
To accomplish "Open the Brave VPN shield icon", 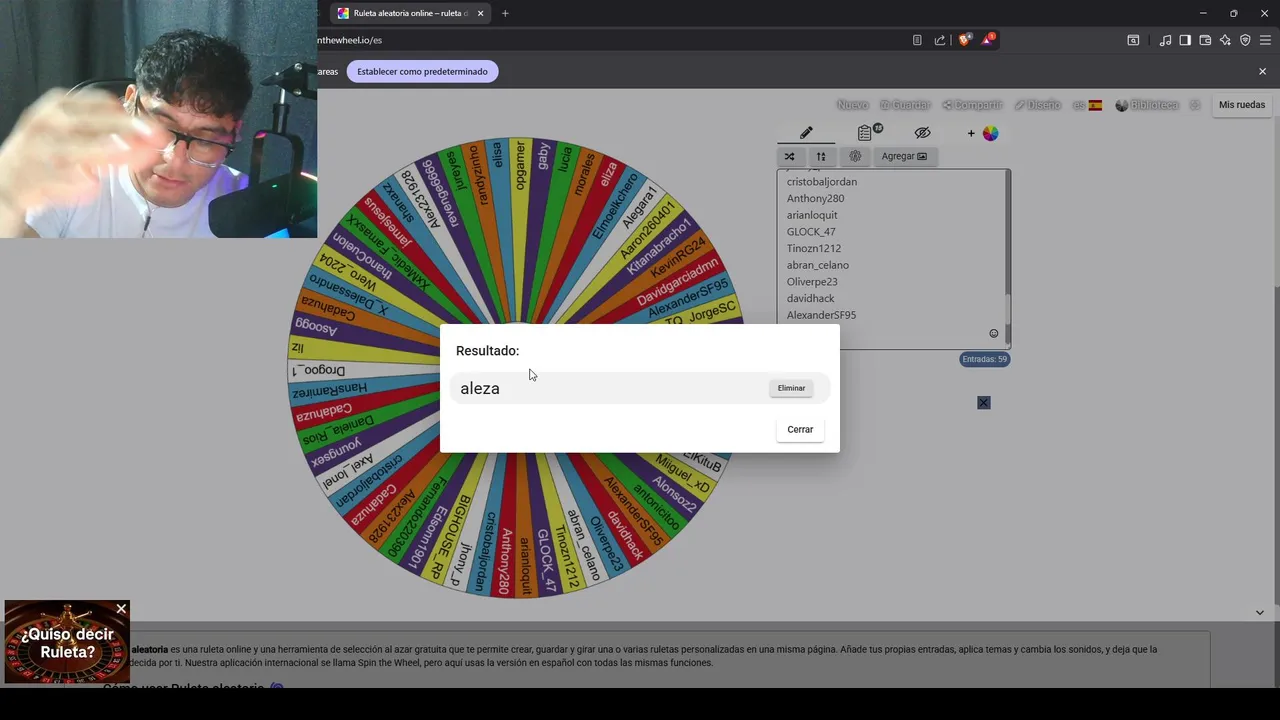I will (1245, 40).
